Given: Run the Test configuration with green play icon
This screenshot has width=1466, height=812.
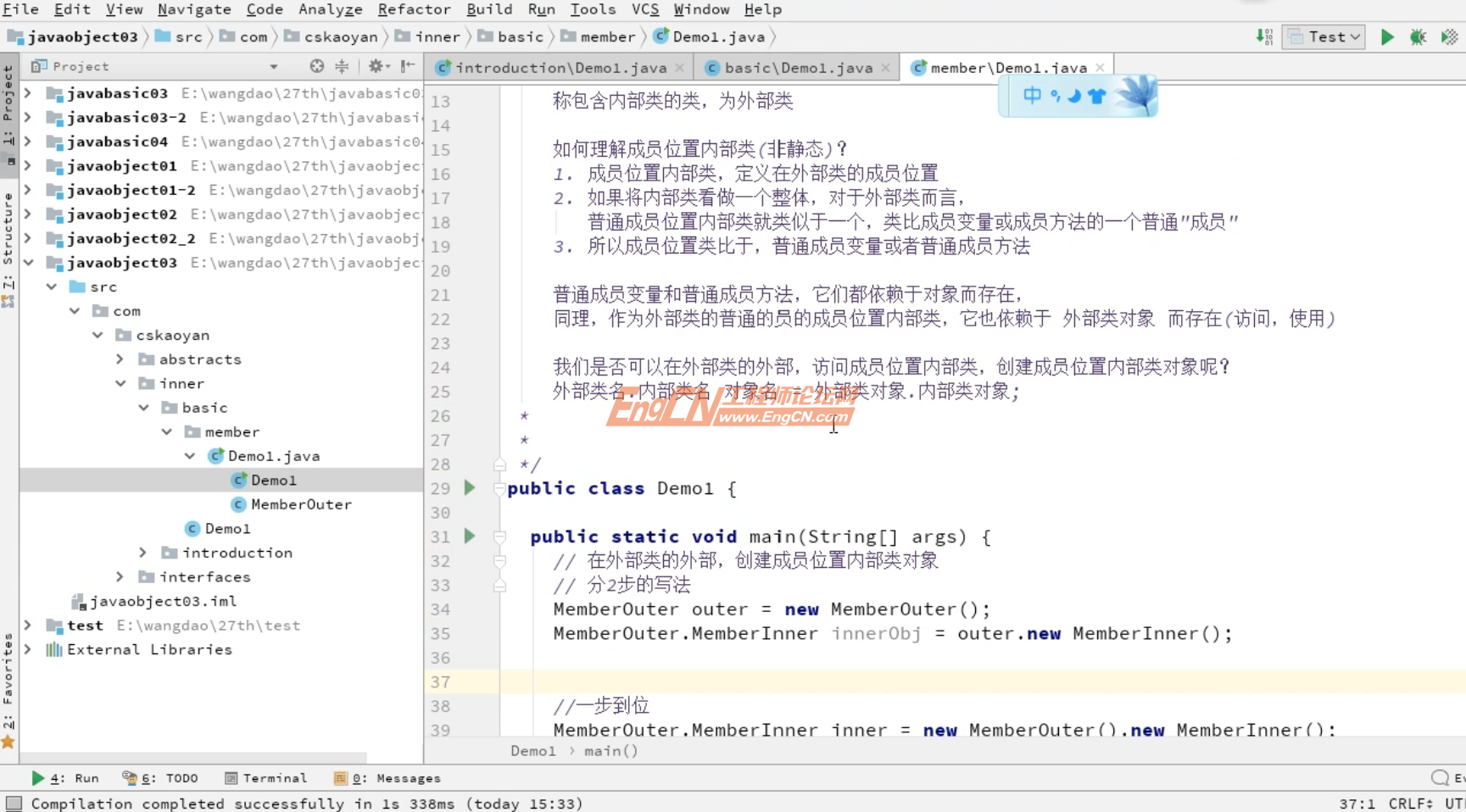Looking at the screenshot, I should pyautogui.click(x=1387, y=36).
